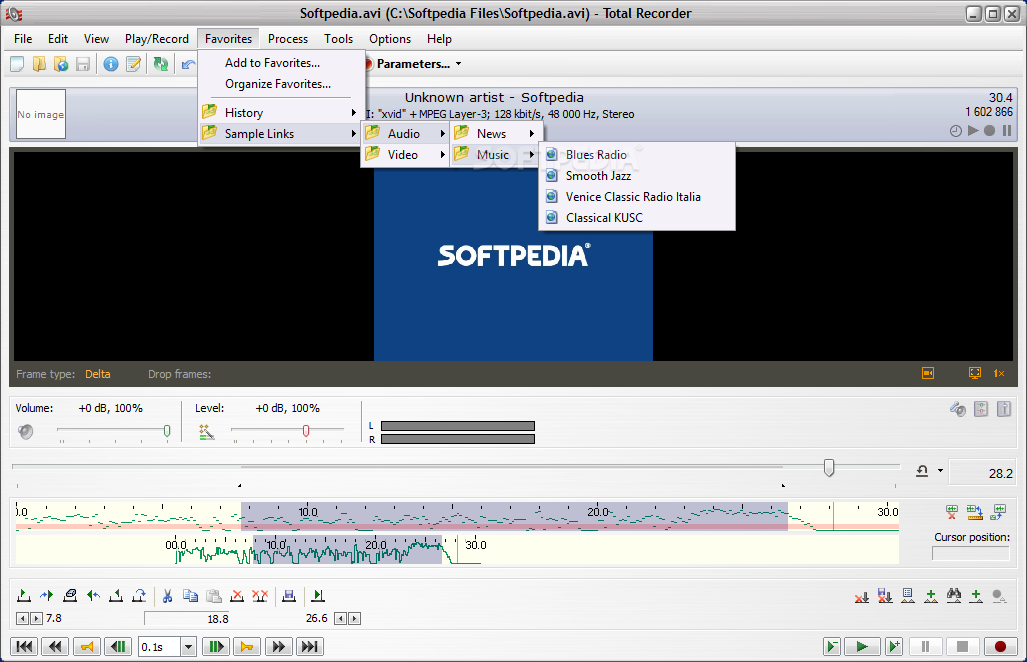Click the speaker with microphone icon
Viewport: 1027px width, 662px height.
coord(958,409)
